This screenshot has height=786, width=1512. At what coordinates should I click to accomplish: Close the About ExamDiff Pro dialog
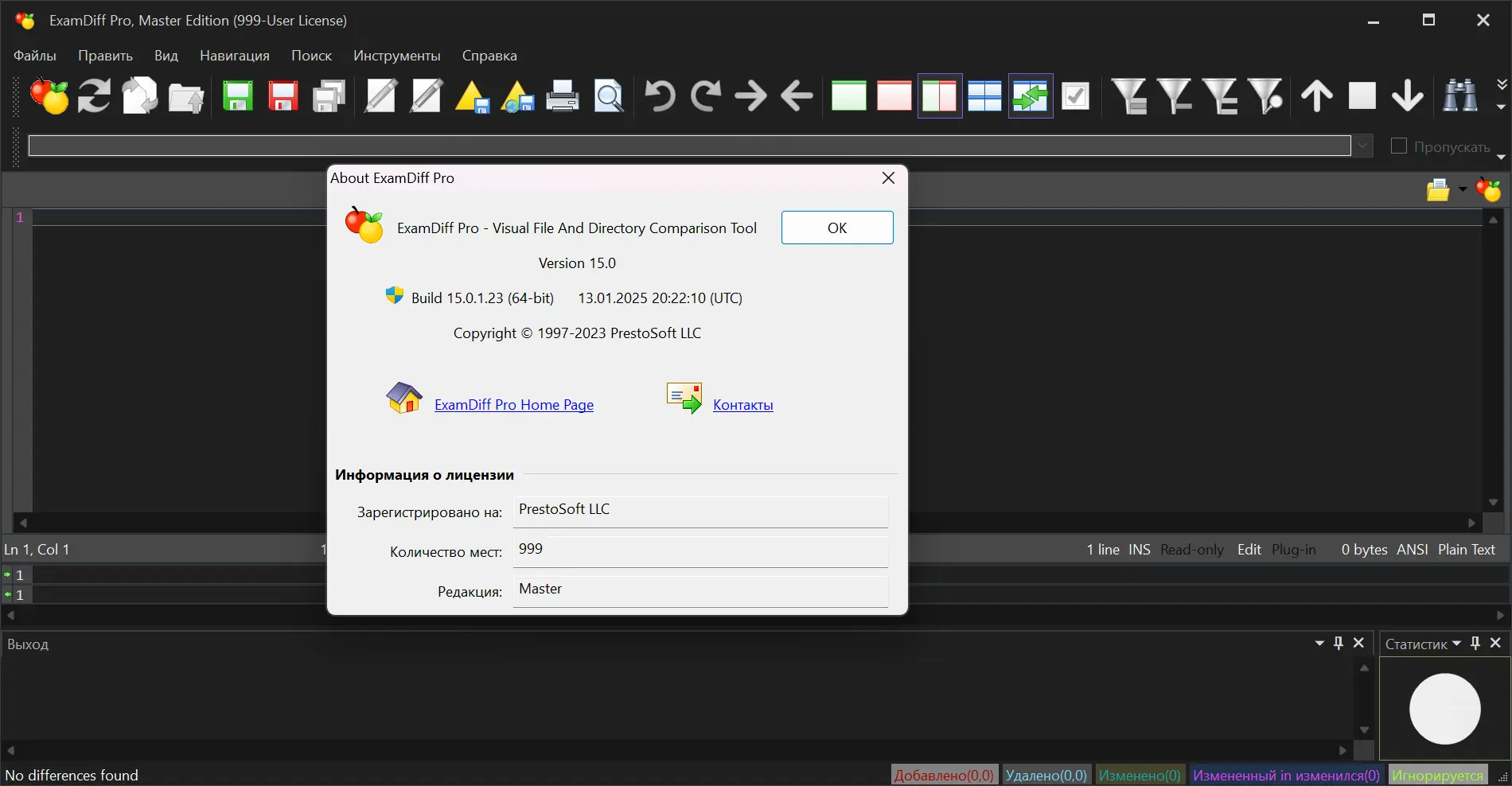889,178
